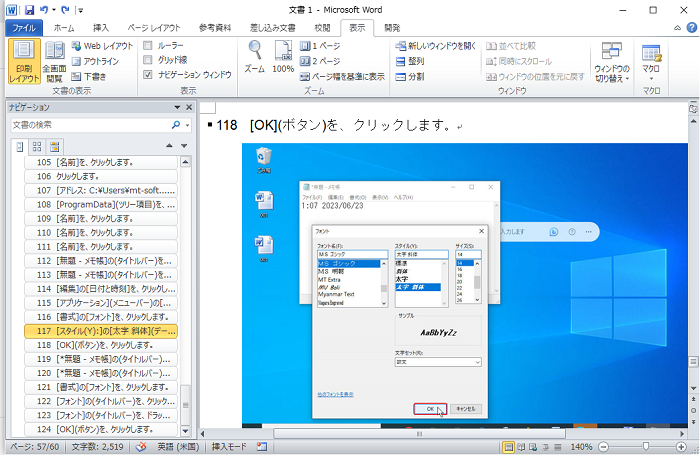Image resolution: width=700 pixels, height=455 pixels.
Task: Go to heading 105 [名前]を、クリックします。
Action: (x=101, y=163)
